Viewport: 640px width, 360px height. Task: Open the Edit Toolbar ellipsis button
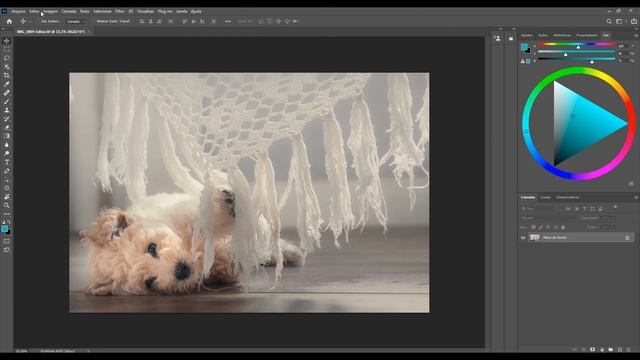(x=7, y=214)
